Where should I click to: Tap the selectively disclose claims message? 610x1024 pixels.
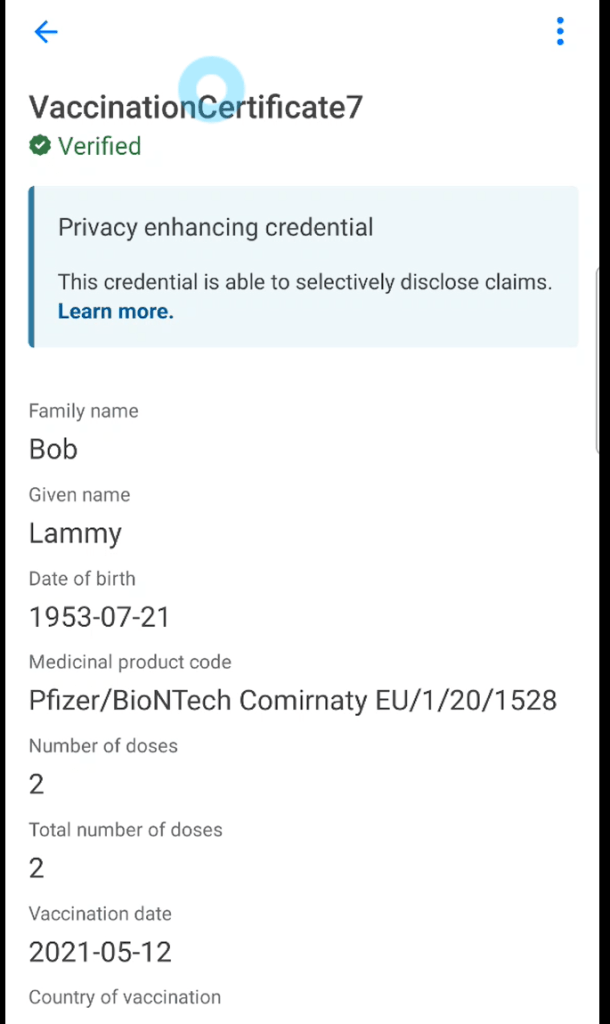[304, 282]
